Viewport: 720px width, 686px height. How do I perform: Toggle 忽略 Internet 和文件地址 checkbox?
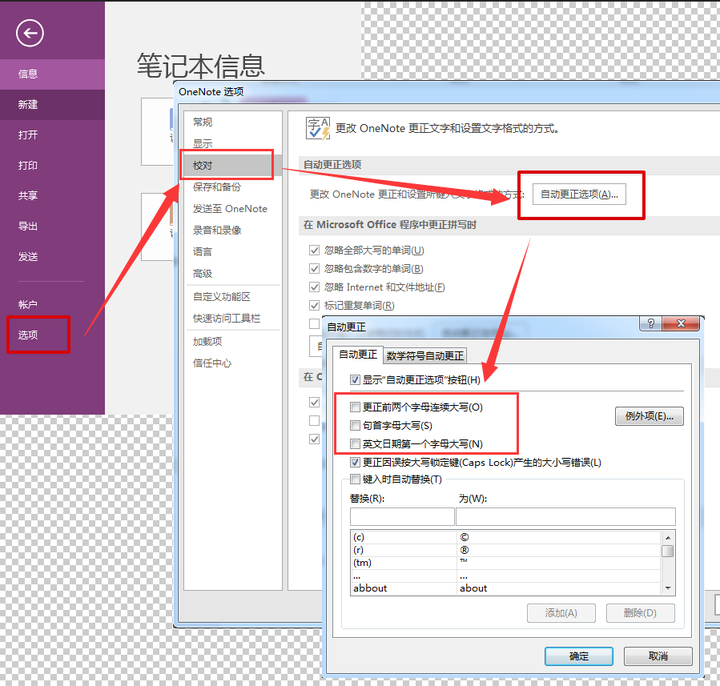pos(315,287)
